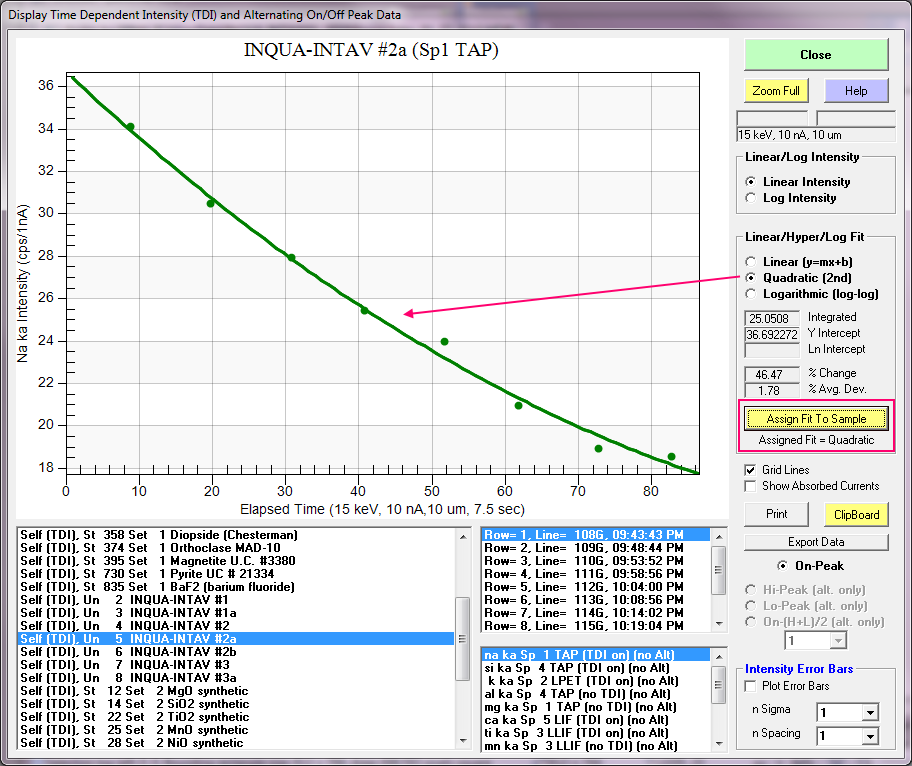Open the Help button

(x=856, y=91)
